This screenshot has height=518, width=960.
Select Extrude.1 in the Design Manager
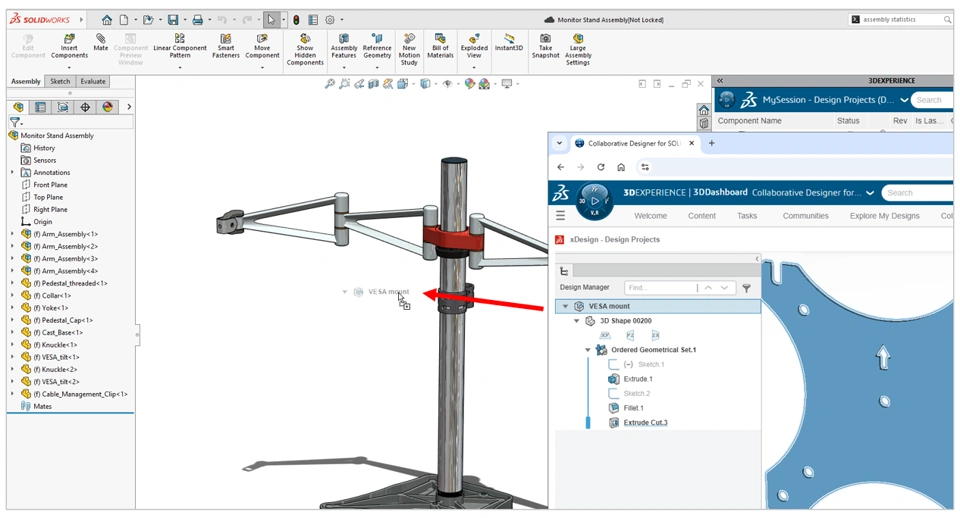(x=638, y=379)
